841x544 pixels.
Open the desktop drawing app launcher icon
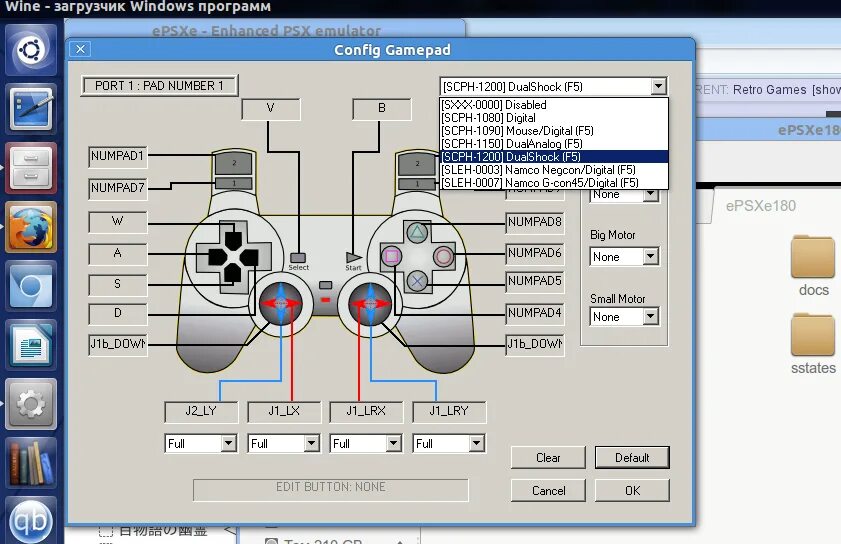[31, 109]
